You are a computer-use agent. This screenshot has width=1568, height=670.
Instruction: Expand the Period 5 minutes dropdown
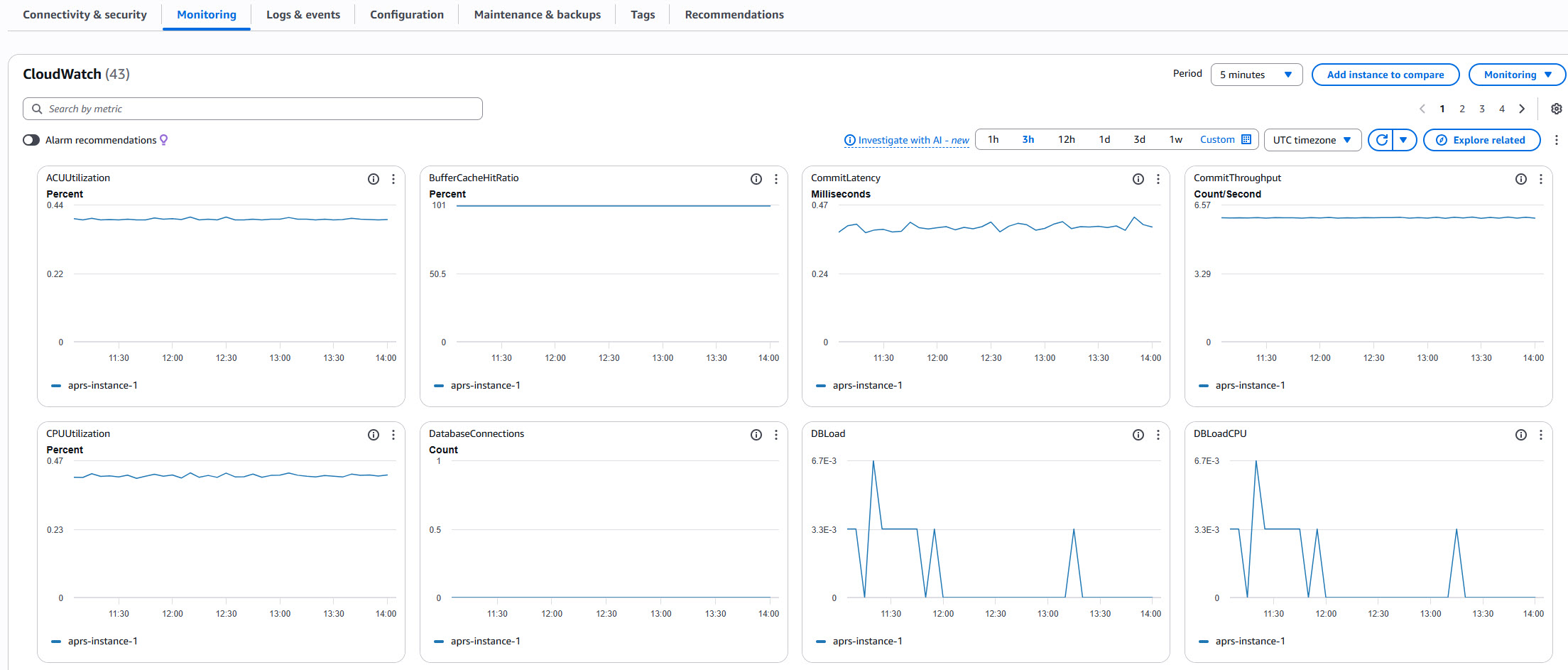(x=1256, y=75)
